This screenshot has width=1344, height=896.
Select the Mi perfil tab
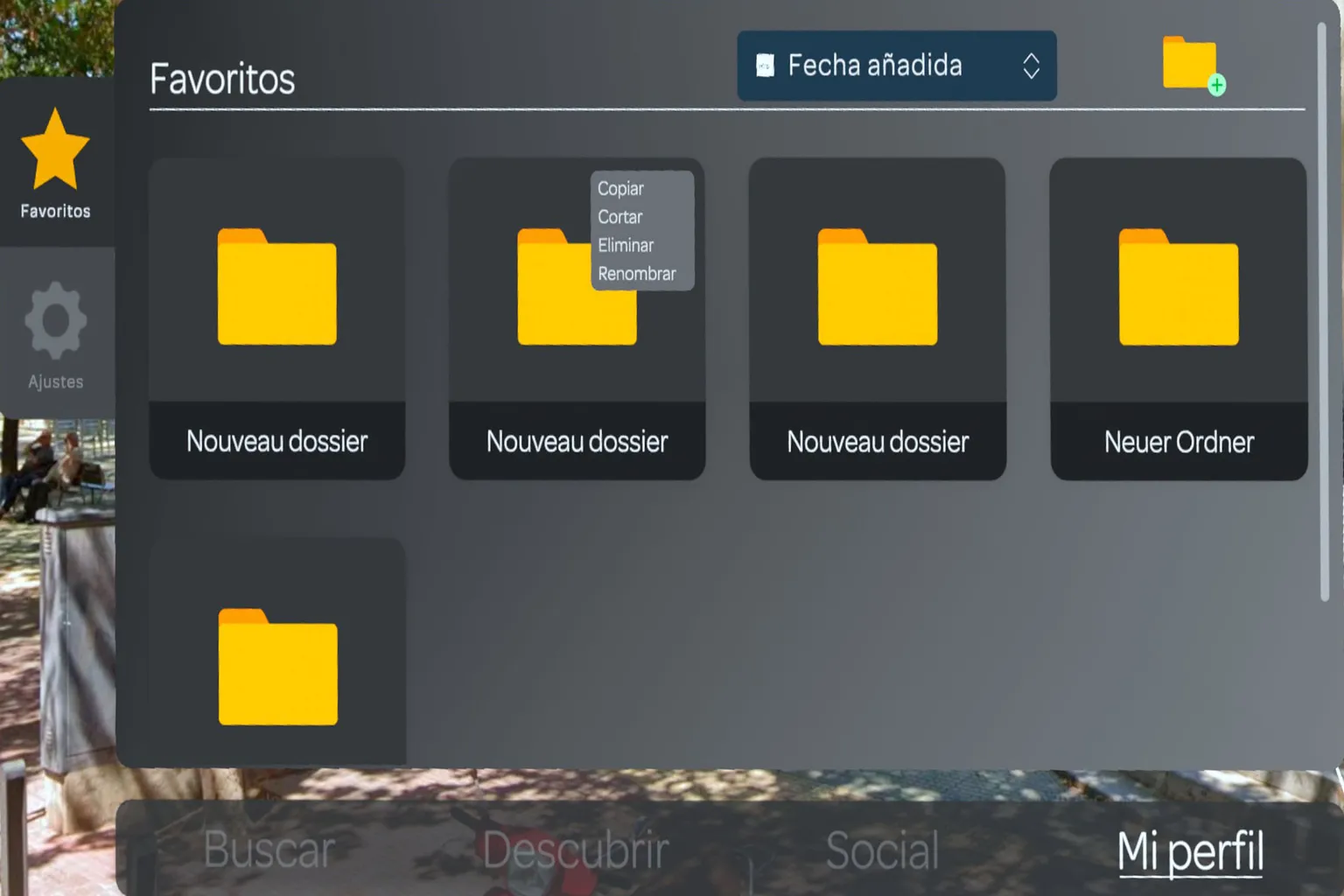pos(1191,852)
